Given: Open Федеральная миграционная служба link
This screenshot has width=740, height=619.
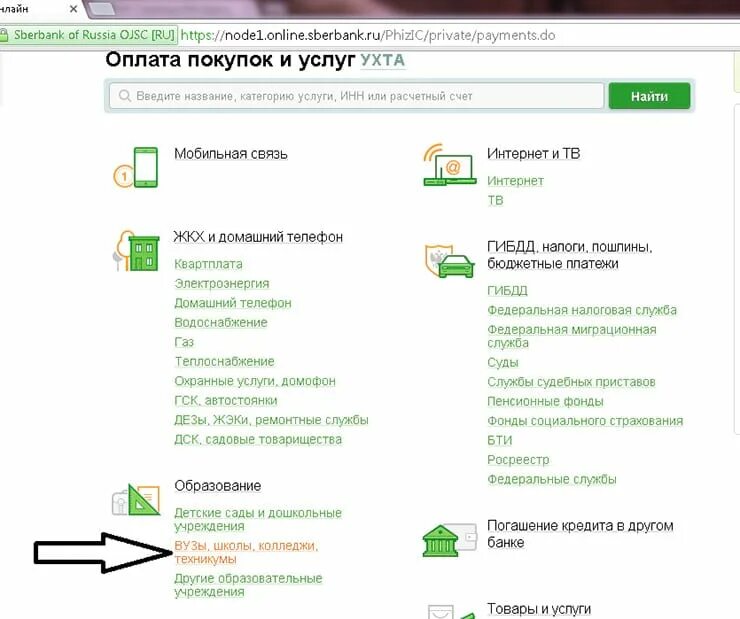Looking at the screenshot, I should tap(572, 336).
